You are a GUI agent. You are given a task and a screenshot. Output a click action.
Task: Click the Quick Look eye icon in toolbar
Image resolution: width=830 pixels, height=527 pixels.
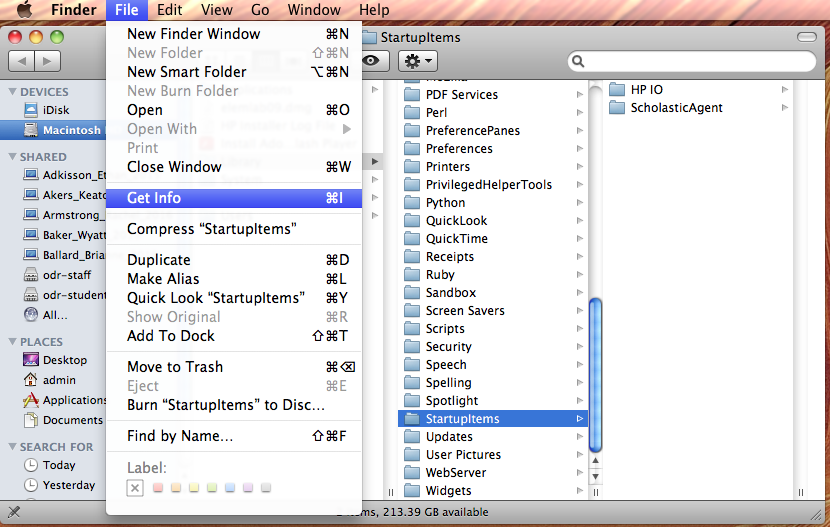372,61
